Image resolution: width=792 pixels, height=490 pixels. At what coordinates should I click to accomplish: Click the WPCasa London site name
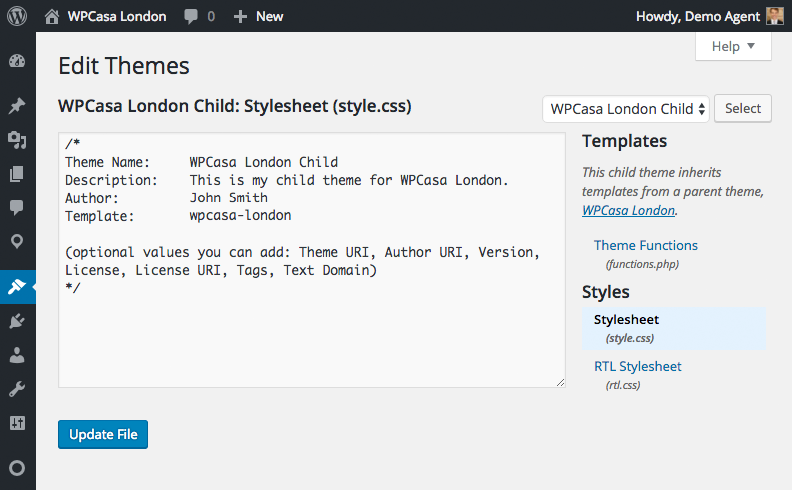pyautogui.click(x=117, y=17)
